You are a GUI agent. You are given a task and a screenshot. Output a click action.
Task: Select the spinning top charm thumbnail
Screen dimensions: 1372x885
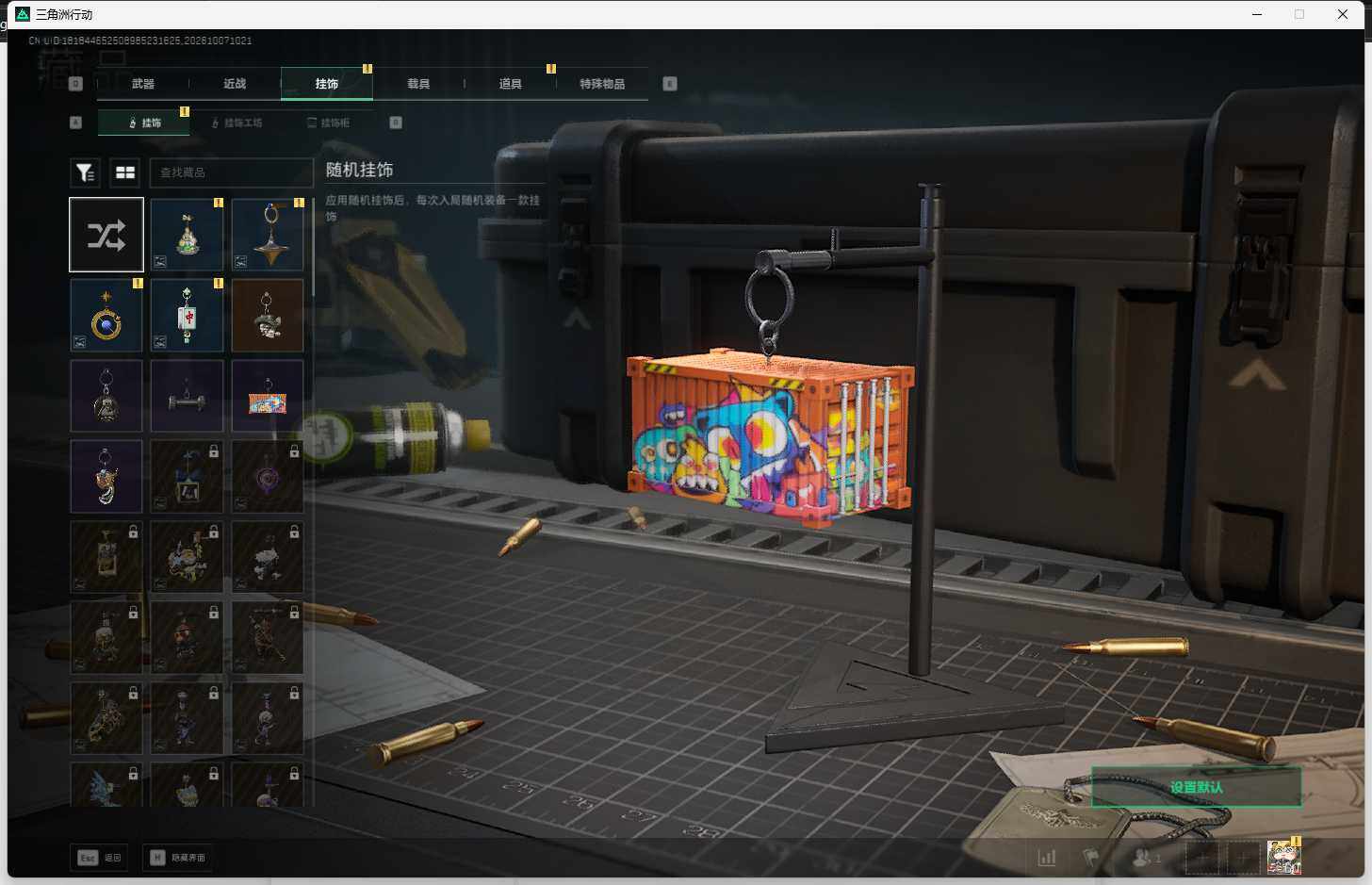pyautogui.click(x=268, y=235)
